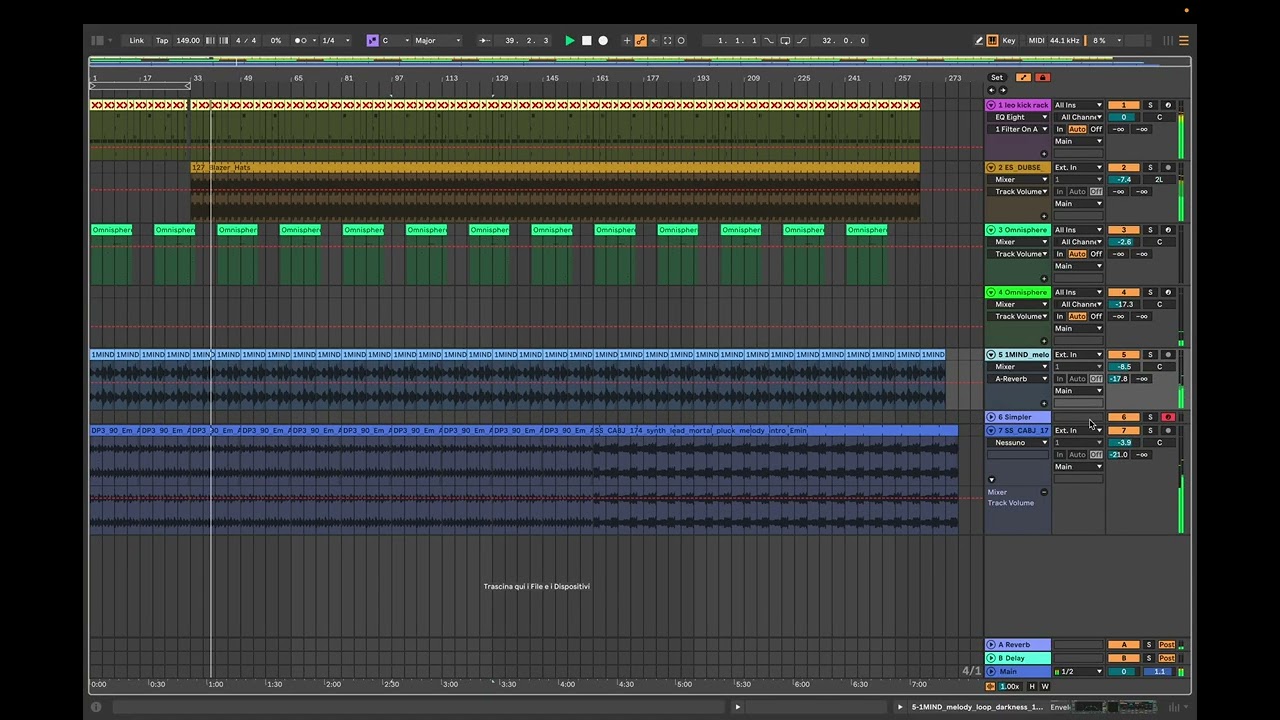Toggle Punch-In switch icon
Viewport: 1280px width, 720px height.
769,40
